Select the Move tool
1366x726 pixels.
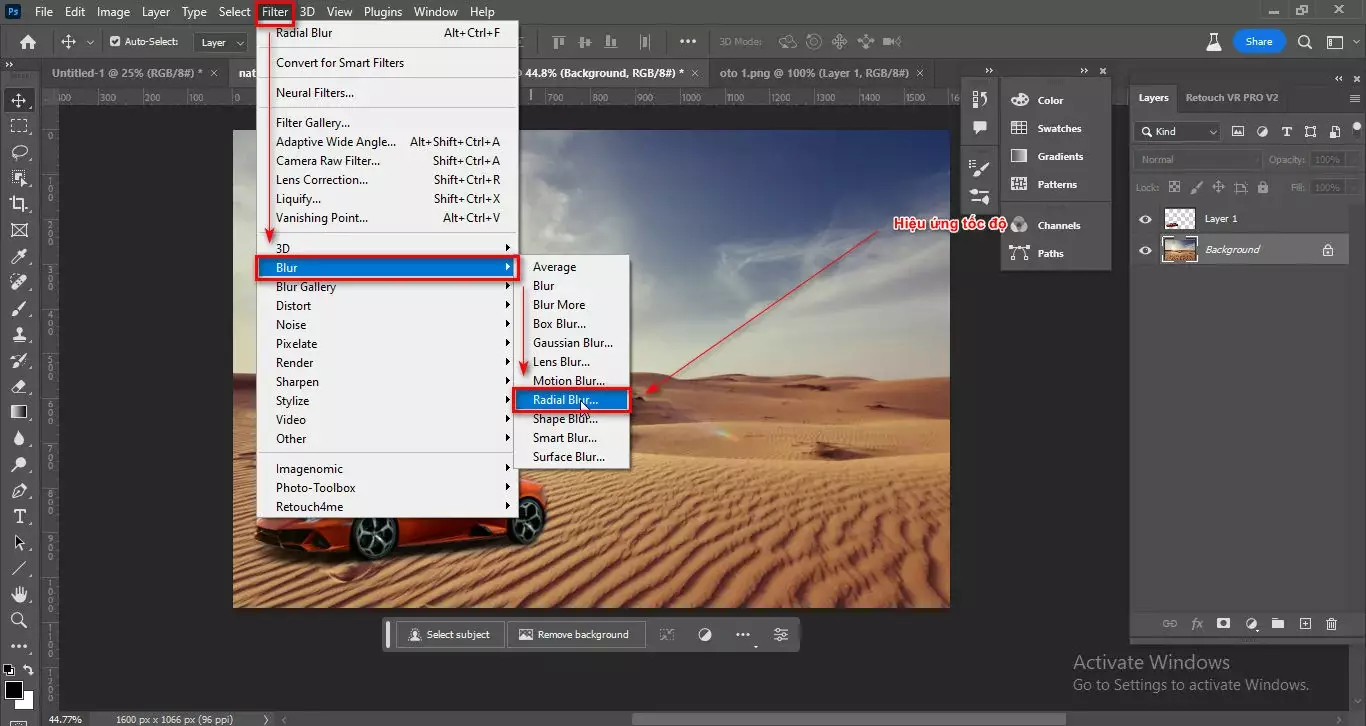coord(18,99)
